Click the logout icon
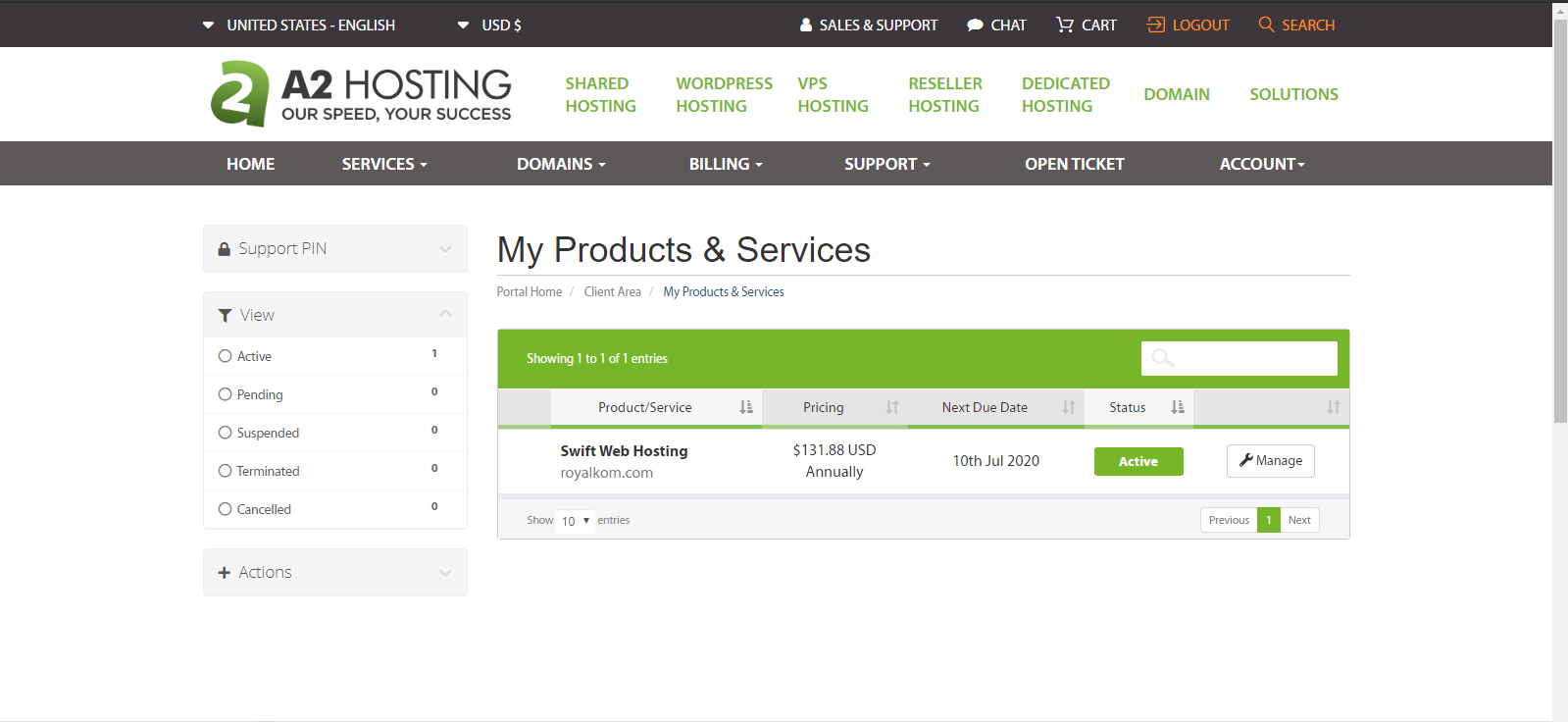The image size is (1568, 722). point(1156,25)
